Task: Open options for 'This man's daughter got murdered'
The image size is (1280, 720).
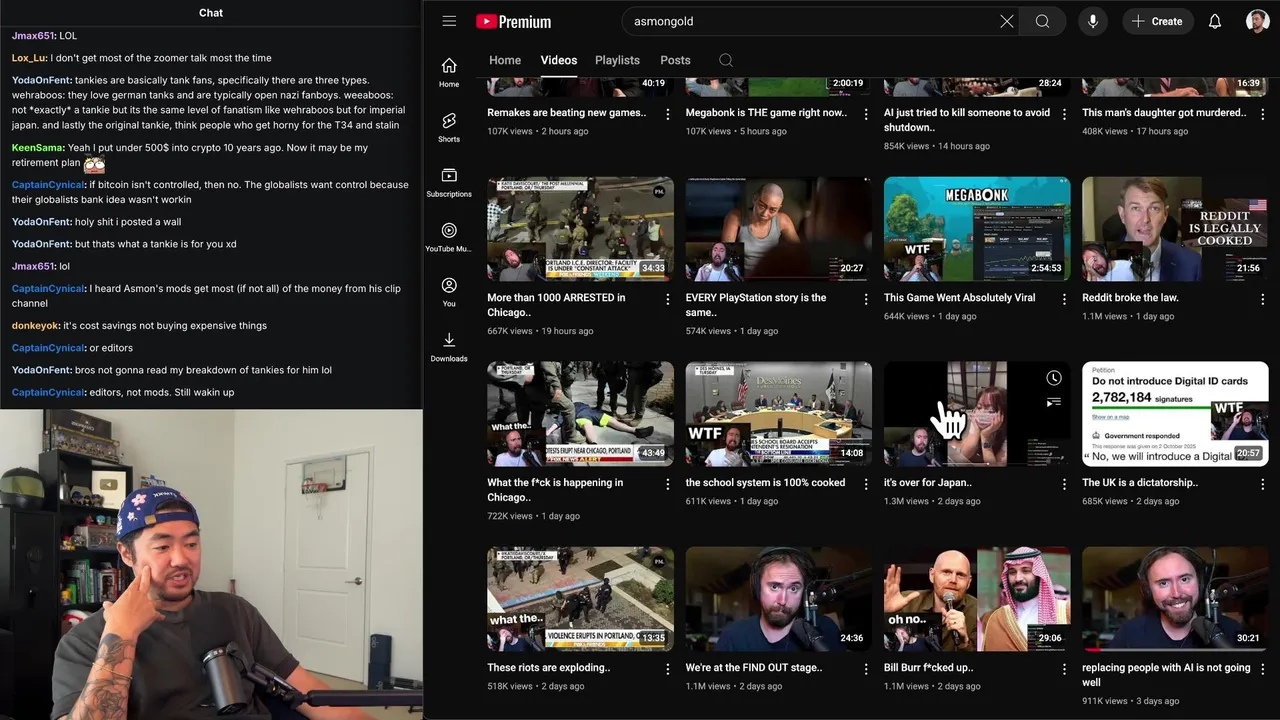Action: coord(1262,115)
